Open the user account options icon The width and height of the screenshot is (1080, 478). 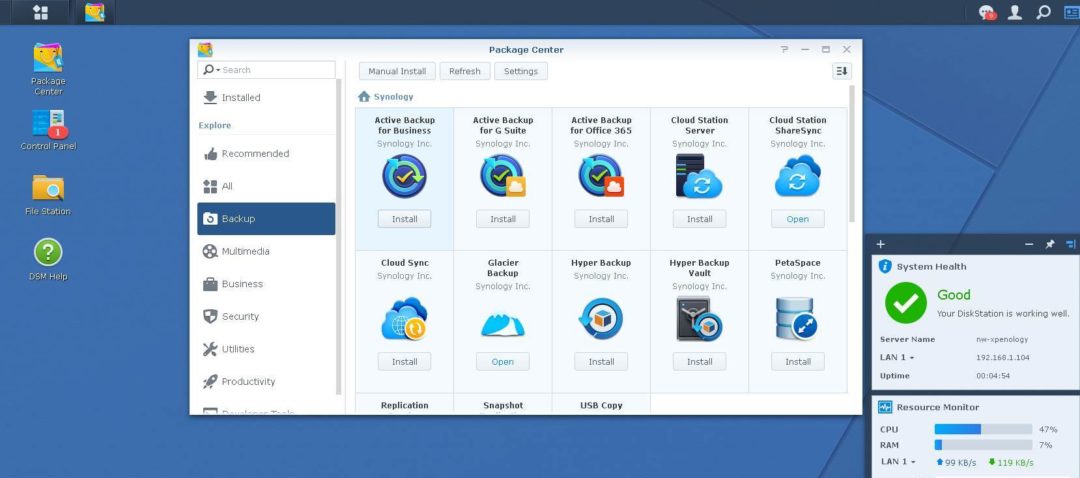point(1015,12)
